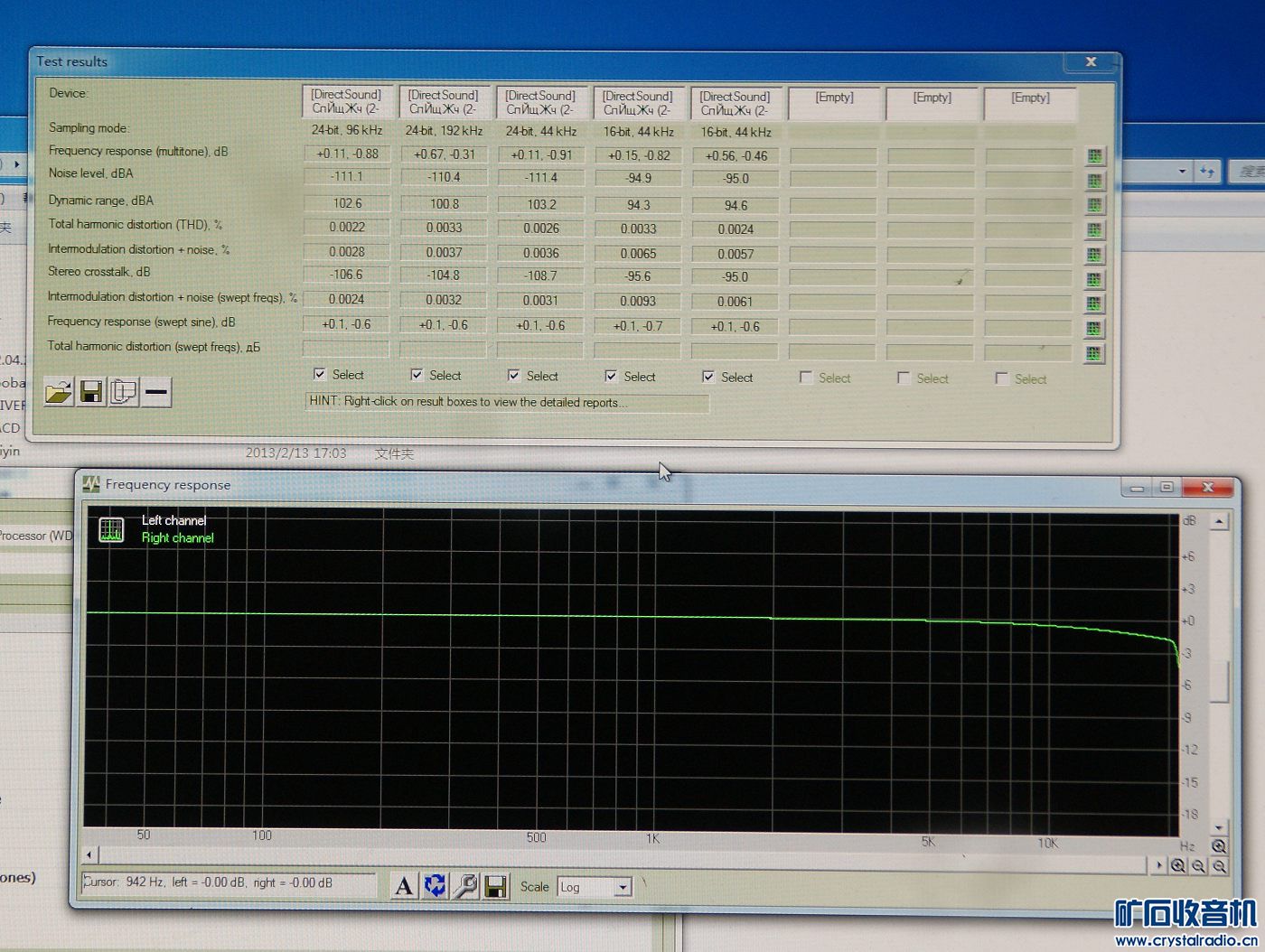Click the blue swap arrows icon in graph toolbar
1265x952 pixels.
coord(435,886)
